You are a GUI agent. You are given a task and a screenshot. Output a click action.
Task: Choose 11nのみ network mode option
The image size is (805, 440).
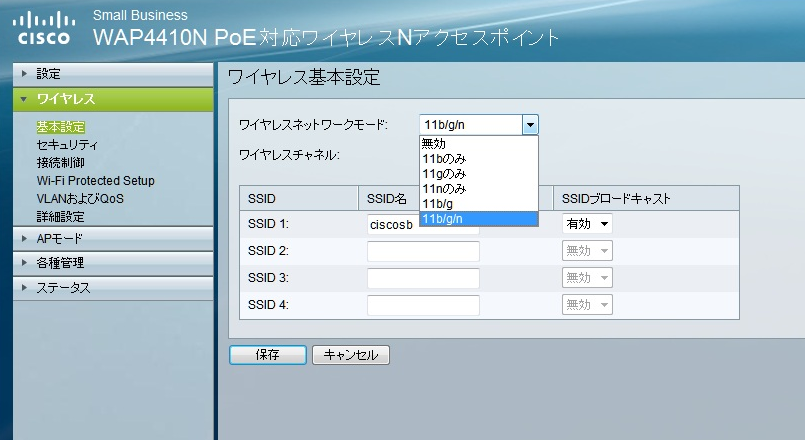[x=478, y=188]
